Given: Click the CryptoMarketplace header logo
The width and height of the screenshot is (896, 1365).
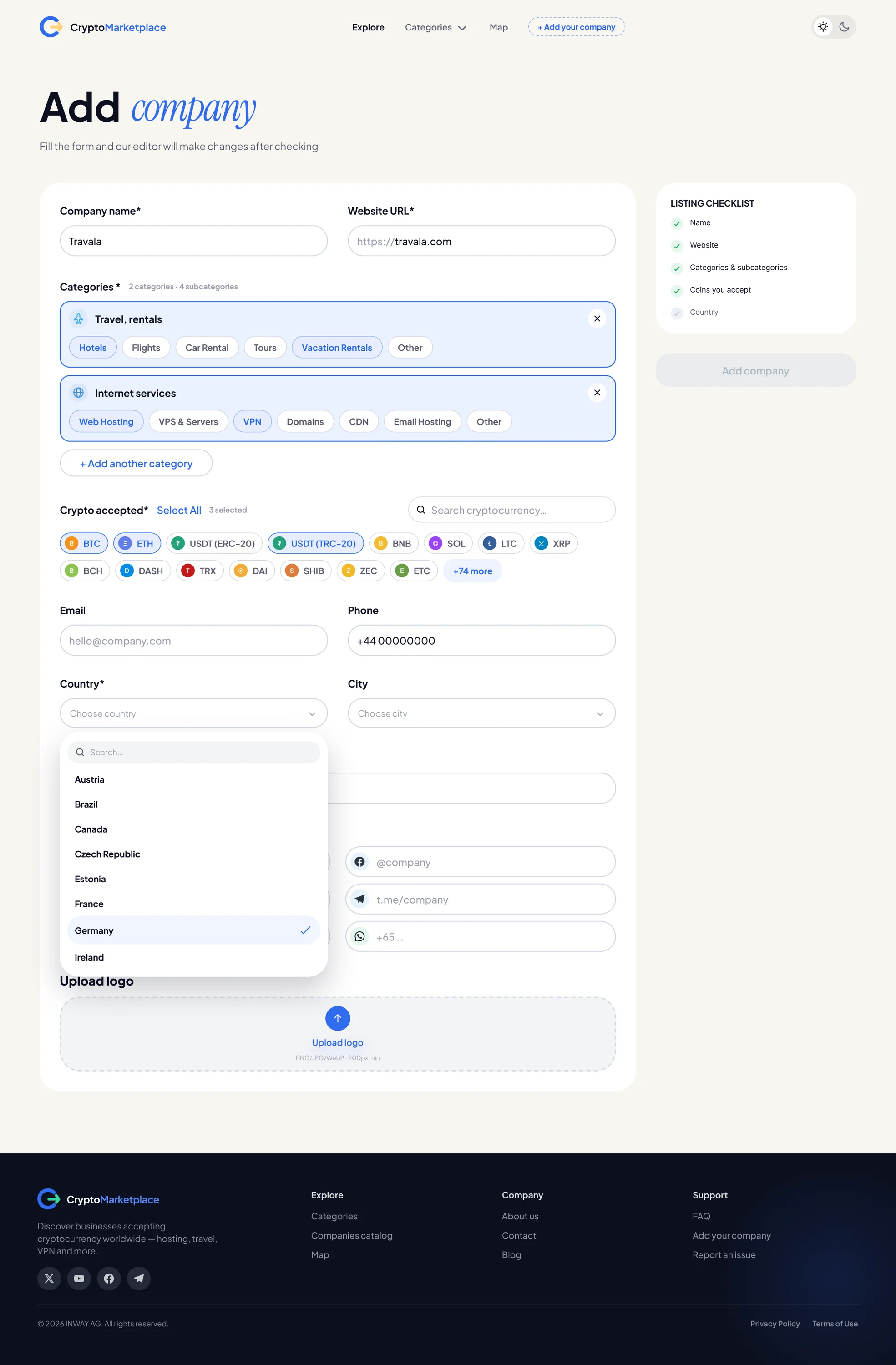Looking at the screenshot, I should pyautogui.click(x=103, y=27).
